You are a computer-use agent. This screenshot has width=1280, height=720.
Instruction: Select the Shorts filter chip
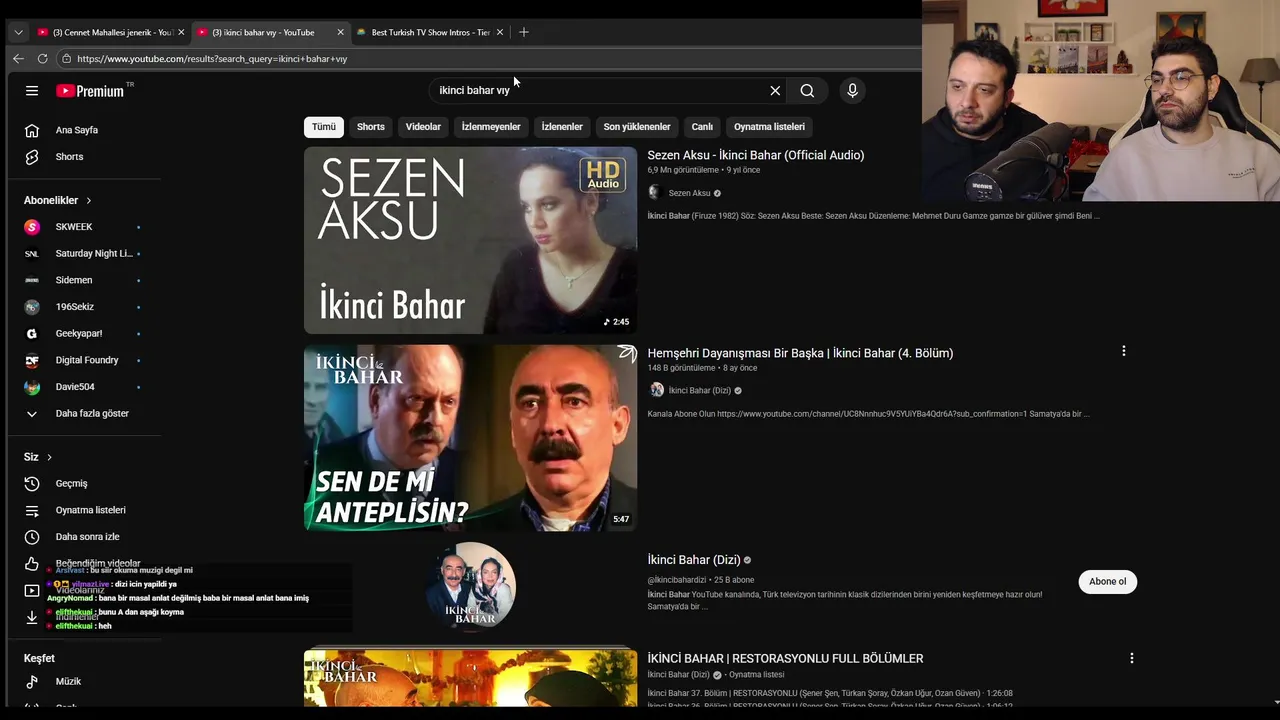pos(371,127)
